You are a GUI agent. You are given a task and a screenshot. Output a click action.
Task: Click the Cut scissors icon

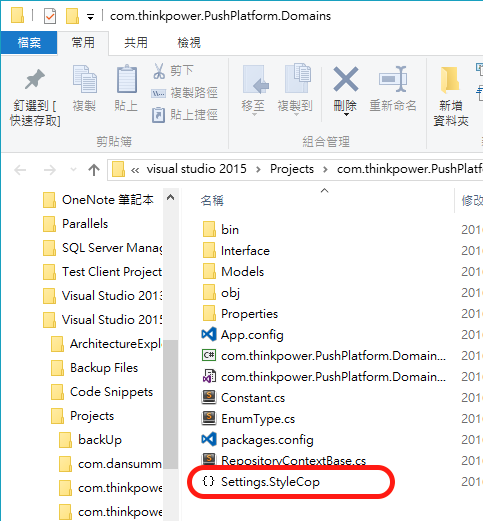pos(159,71)
